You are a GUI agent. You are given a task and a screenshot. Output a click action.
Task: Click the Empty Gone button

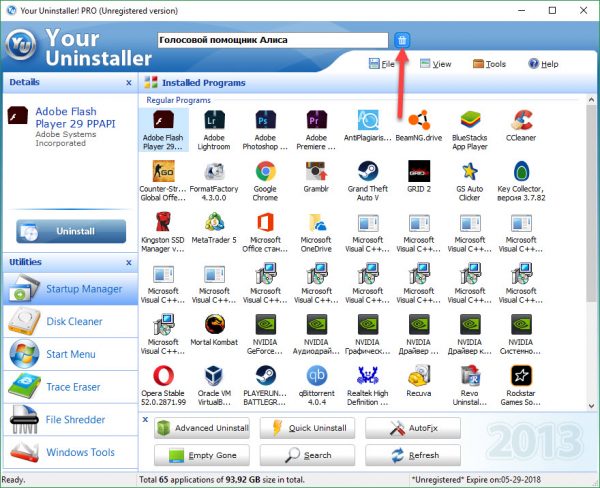(202, 455)
